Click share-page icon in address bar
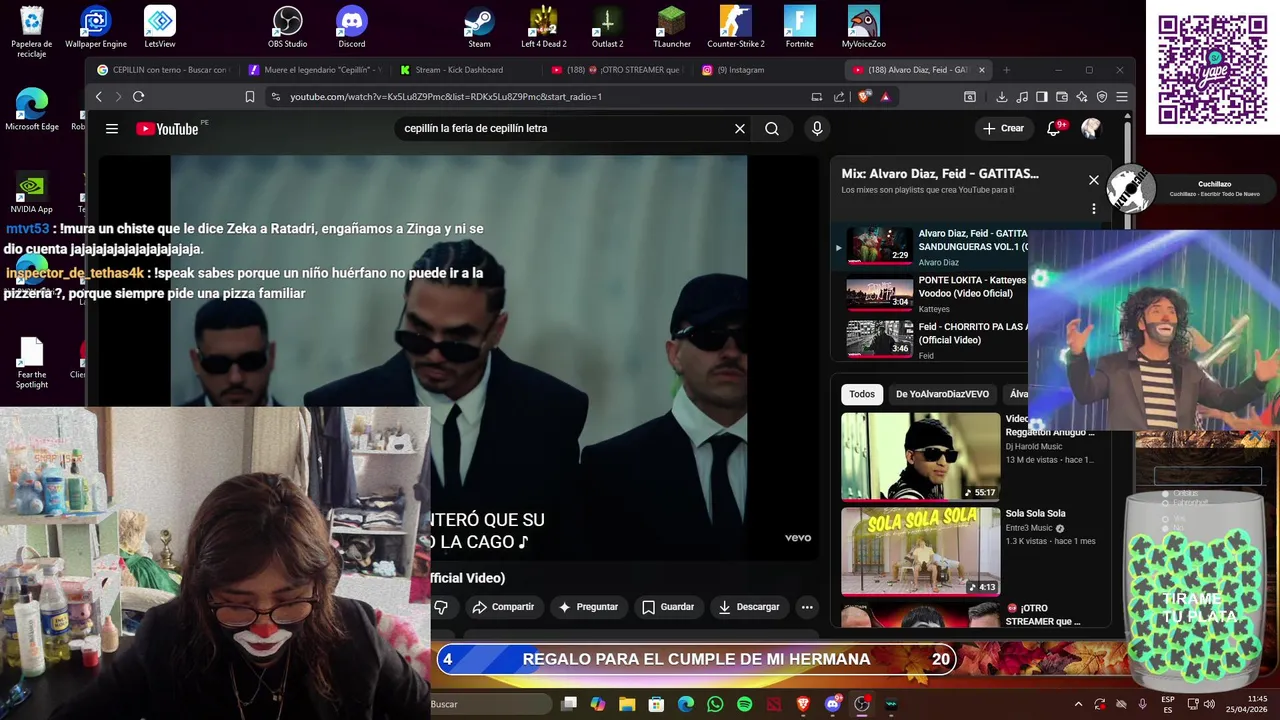 pyautogui.click(x=839, y=97)
